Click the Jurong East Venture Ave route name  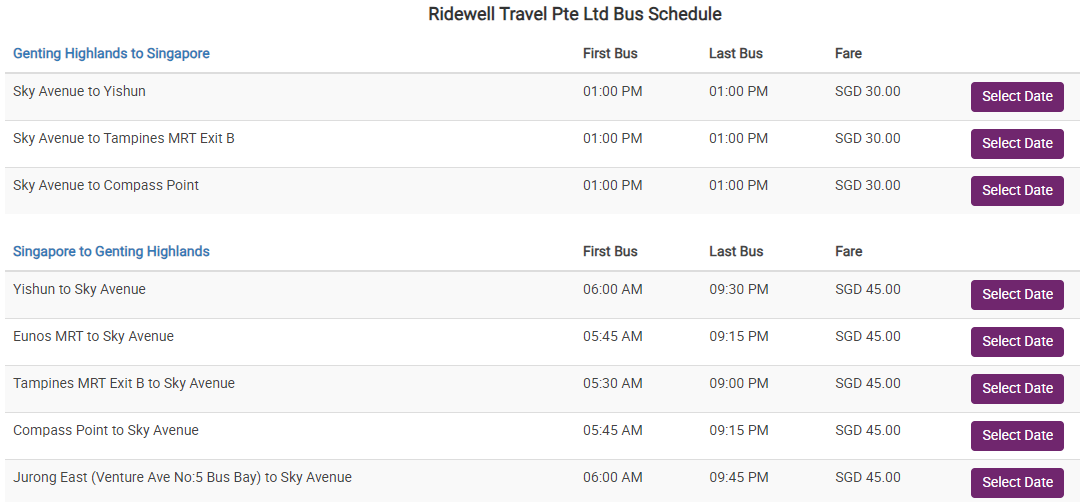pos(182,477)
